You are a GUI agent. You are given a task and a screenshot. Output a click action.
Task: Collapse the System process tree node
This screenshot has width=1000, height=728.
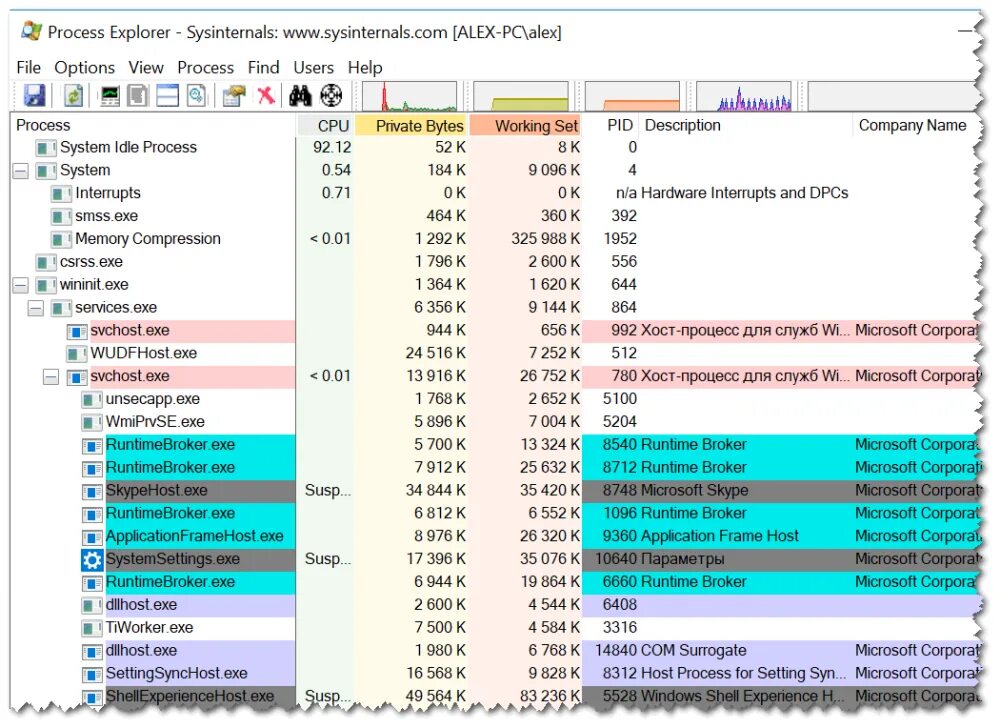(x=21, y=171)
